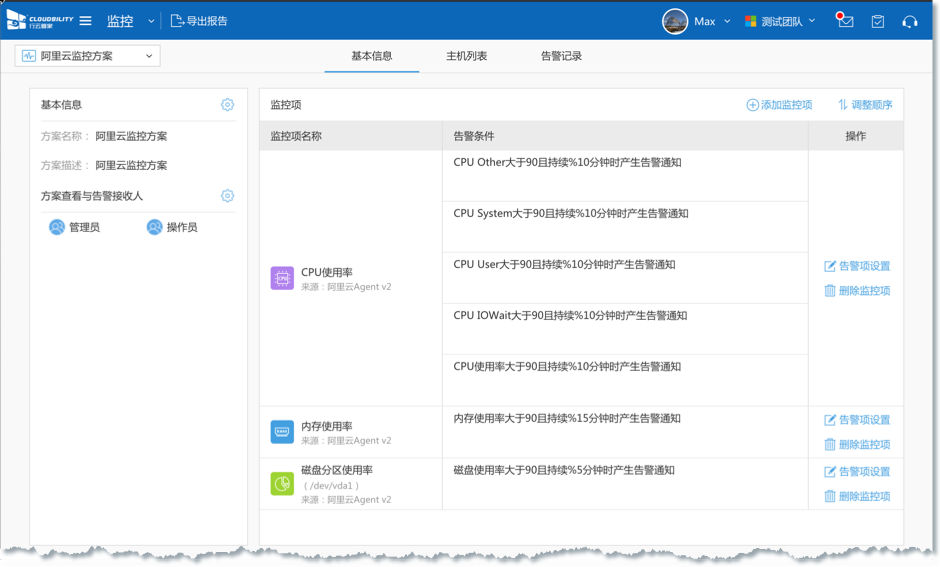
Task: Open the hamburger menu icon
Action: (86, 21)
